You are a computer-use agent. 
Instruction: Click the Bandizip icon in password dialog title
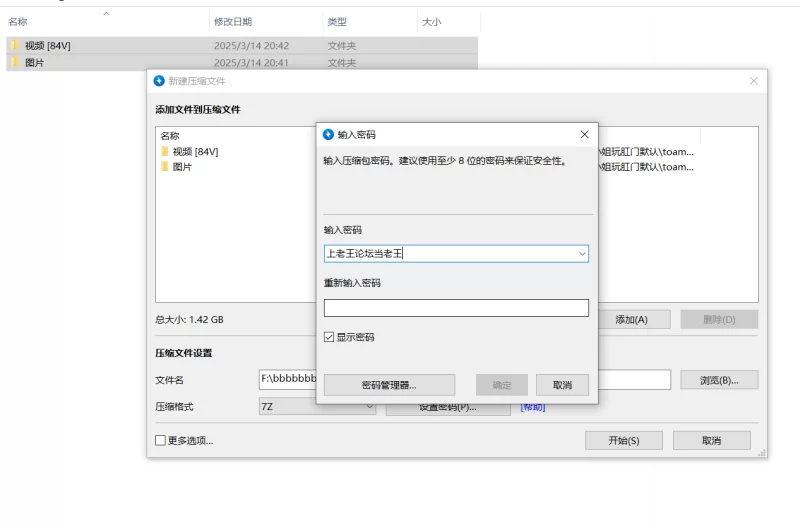click(328, 134)
